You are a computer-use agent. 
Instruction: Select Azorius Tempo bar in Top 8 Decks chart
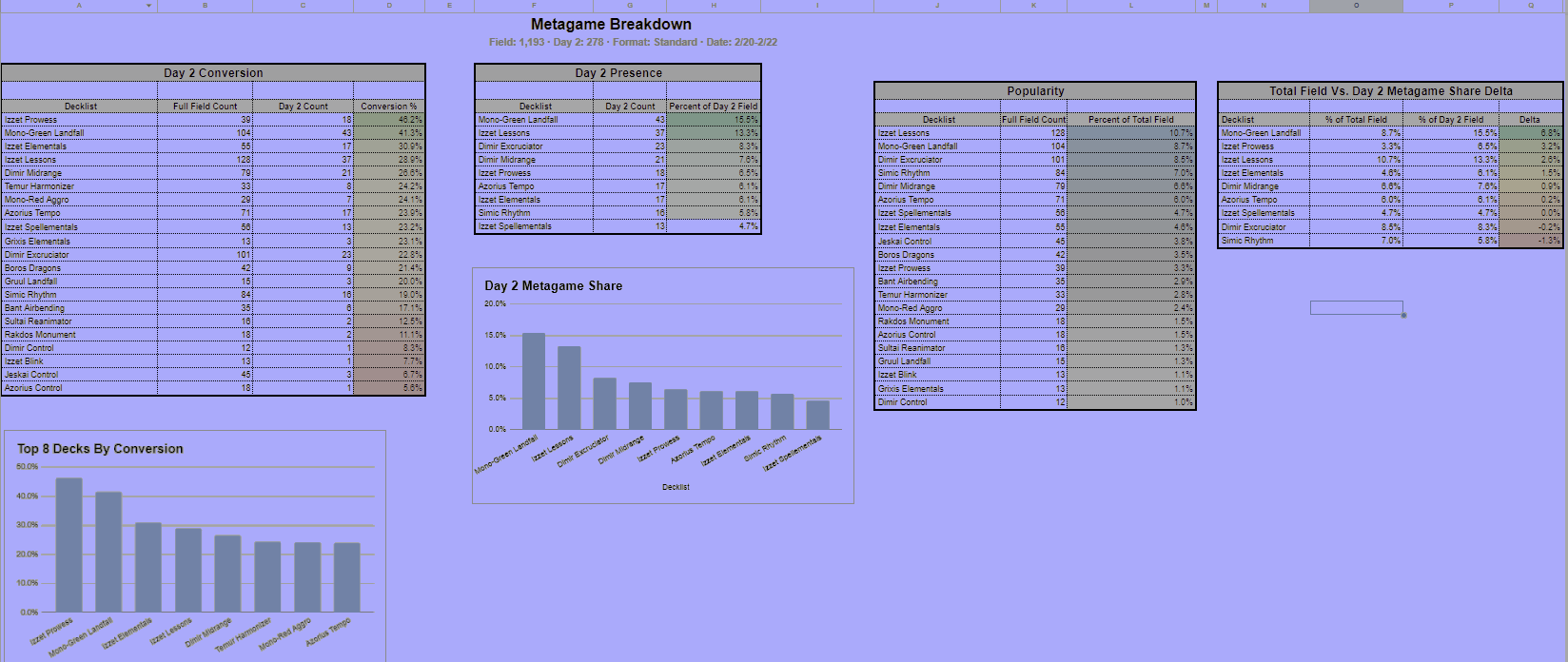[347, 577]
